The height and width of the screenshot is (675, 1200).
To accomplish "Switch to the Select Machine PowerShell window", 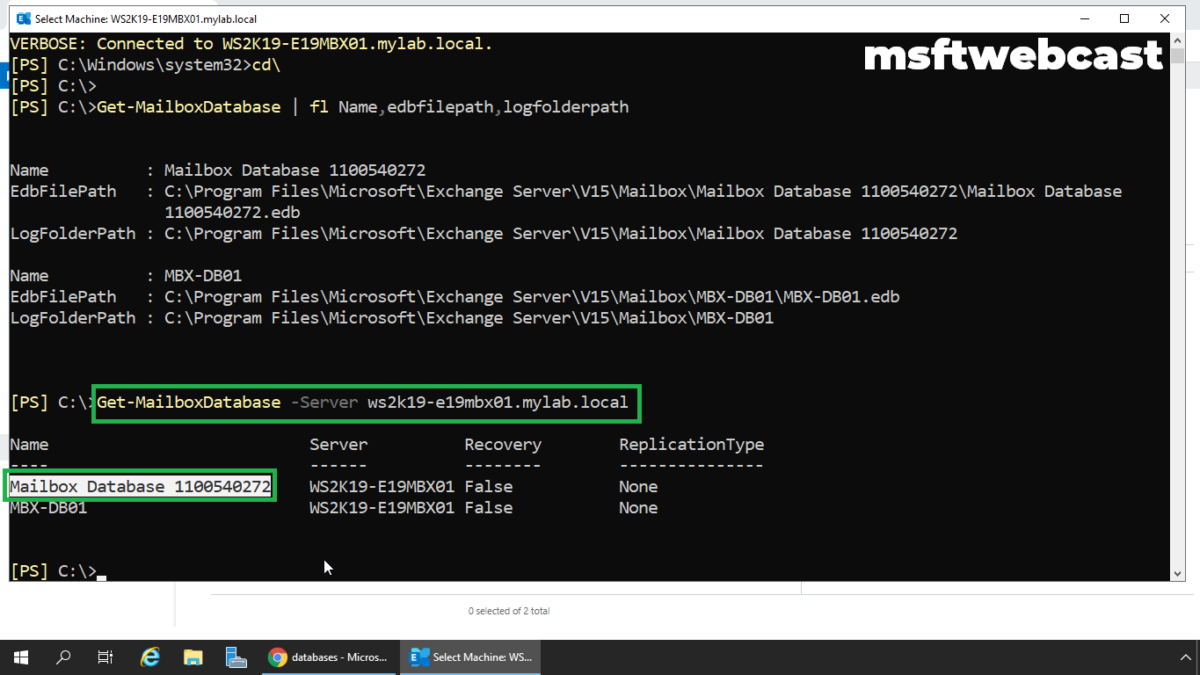I will [x=470, y=657].
